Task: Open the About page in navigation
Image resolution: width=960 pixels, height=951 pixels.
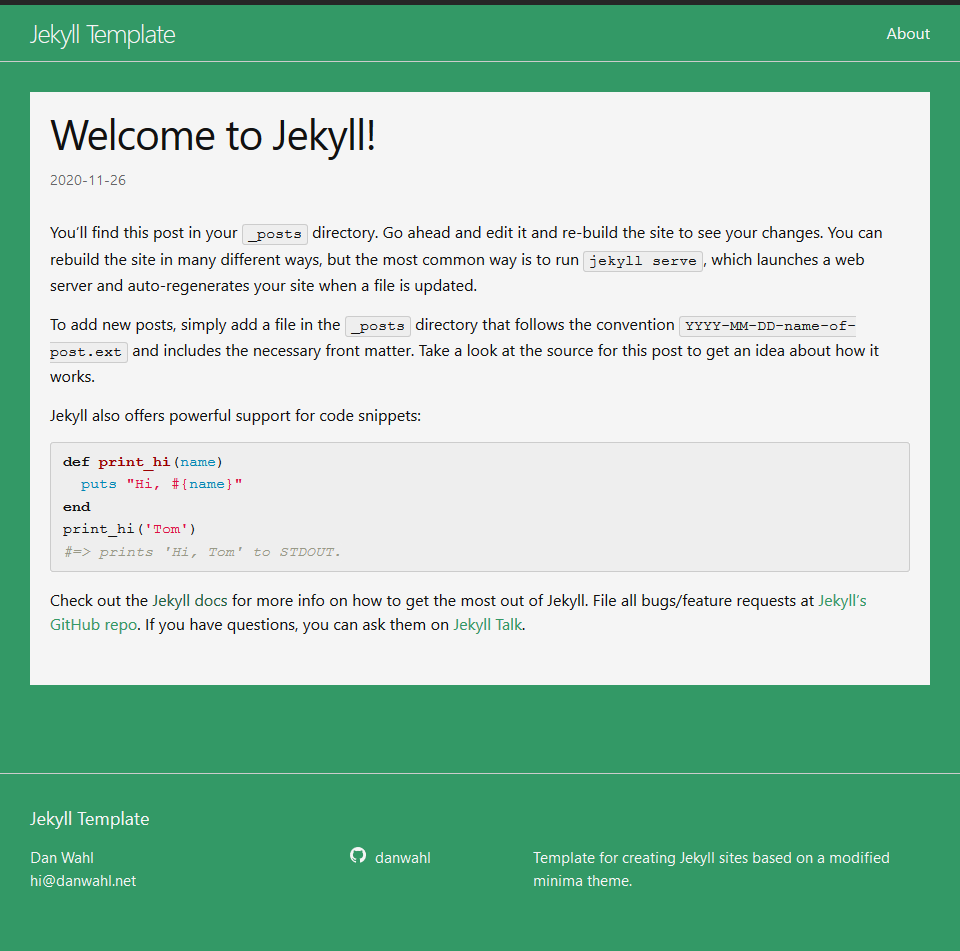Action: click(908, 34)
